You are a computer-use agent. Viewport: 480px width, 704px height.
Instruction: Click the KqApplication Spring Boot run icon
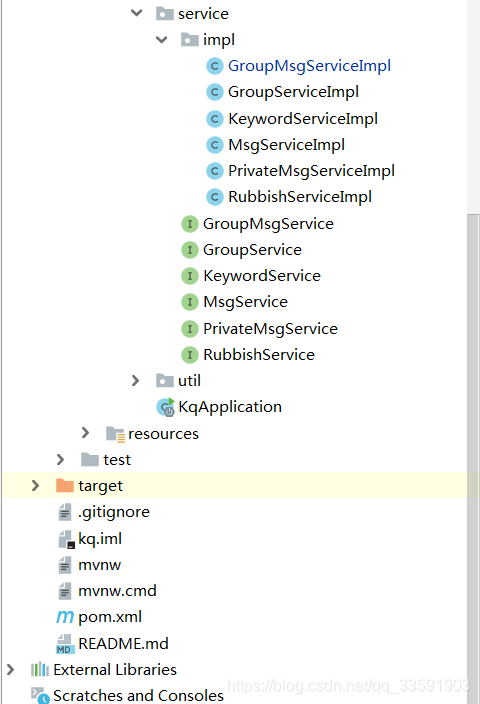pyautogui.click(x=165, y=407)
